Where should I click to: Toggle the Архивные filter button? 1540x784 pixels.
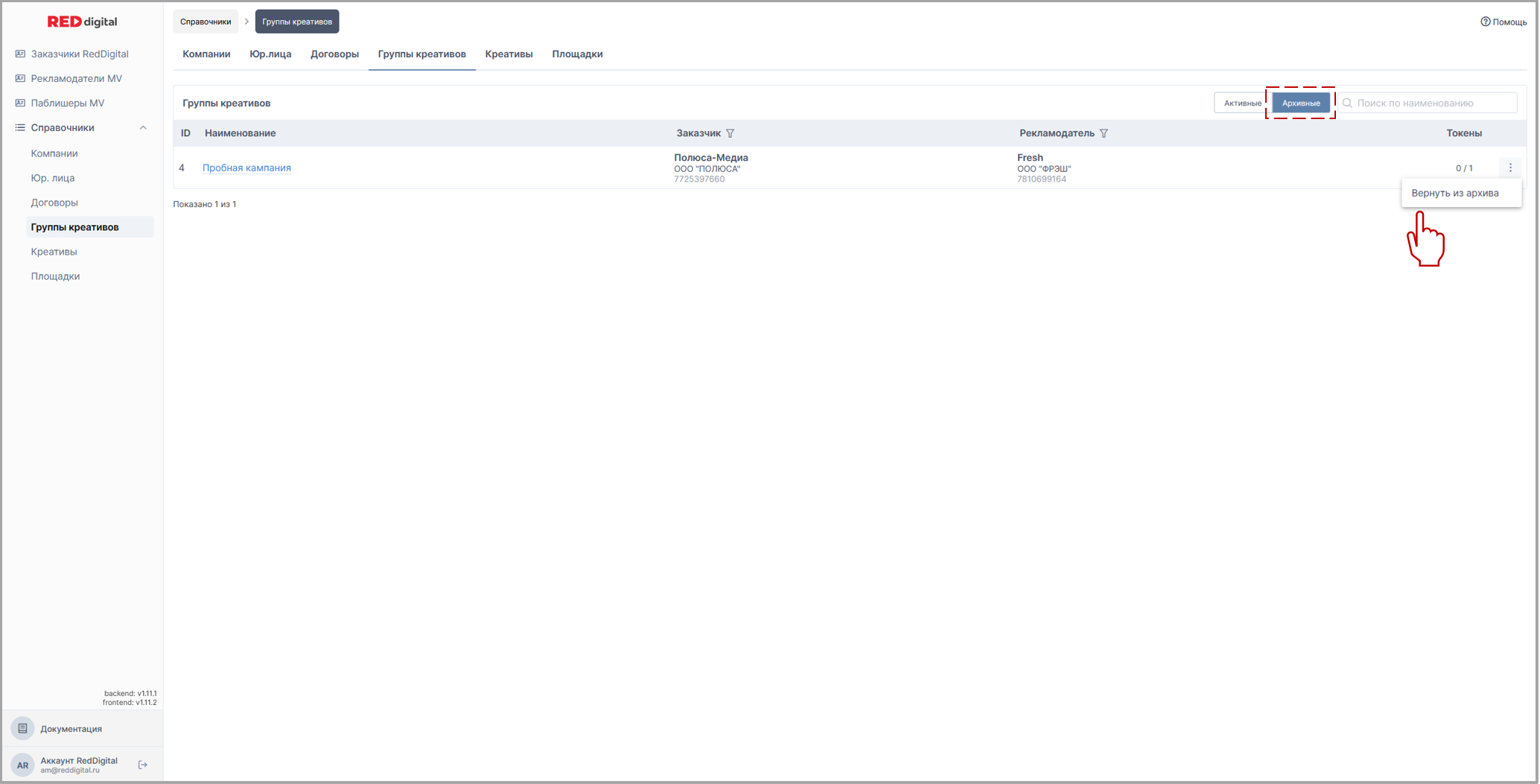pyautogui.click(x=1300, y=103)
